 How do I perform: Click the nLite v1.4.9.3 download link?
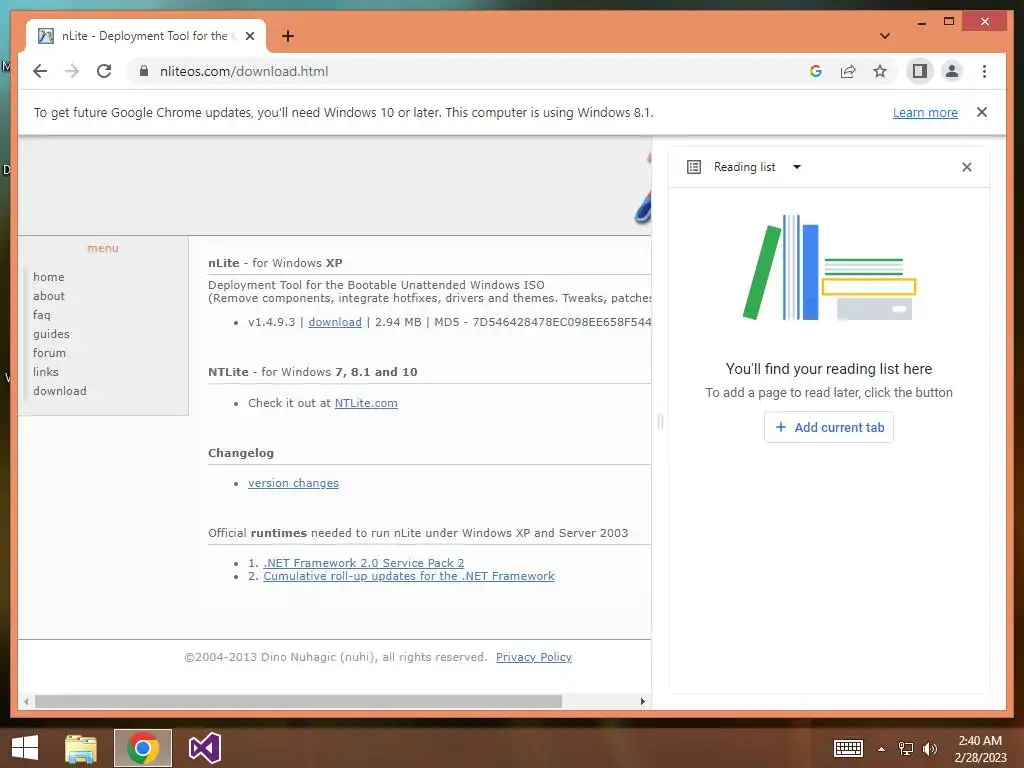pos(334,322)
